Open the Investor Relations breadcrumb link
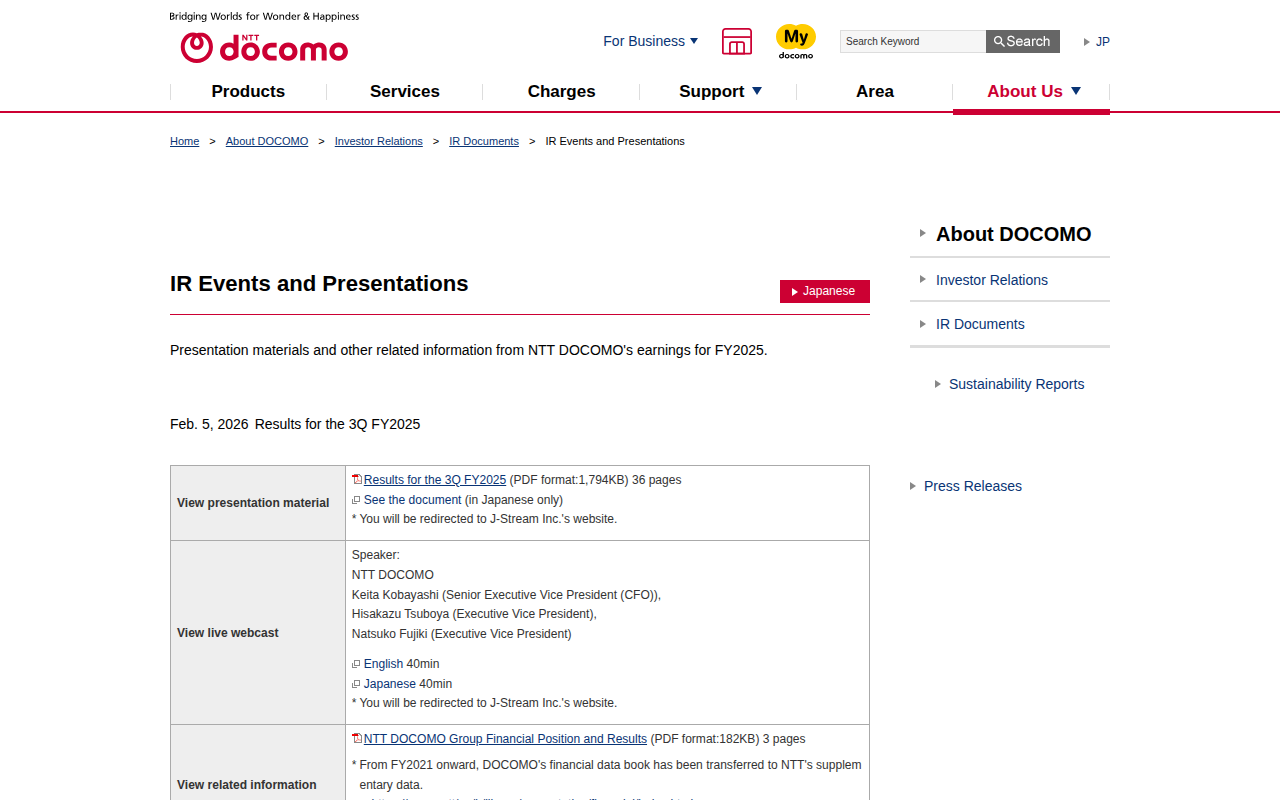The width and height of the screenshot is (1280, 800). point(378,141)
